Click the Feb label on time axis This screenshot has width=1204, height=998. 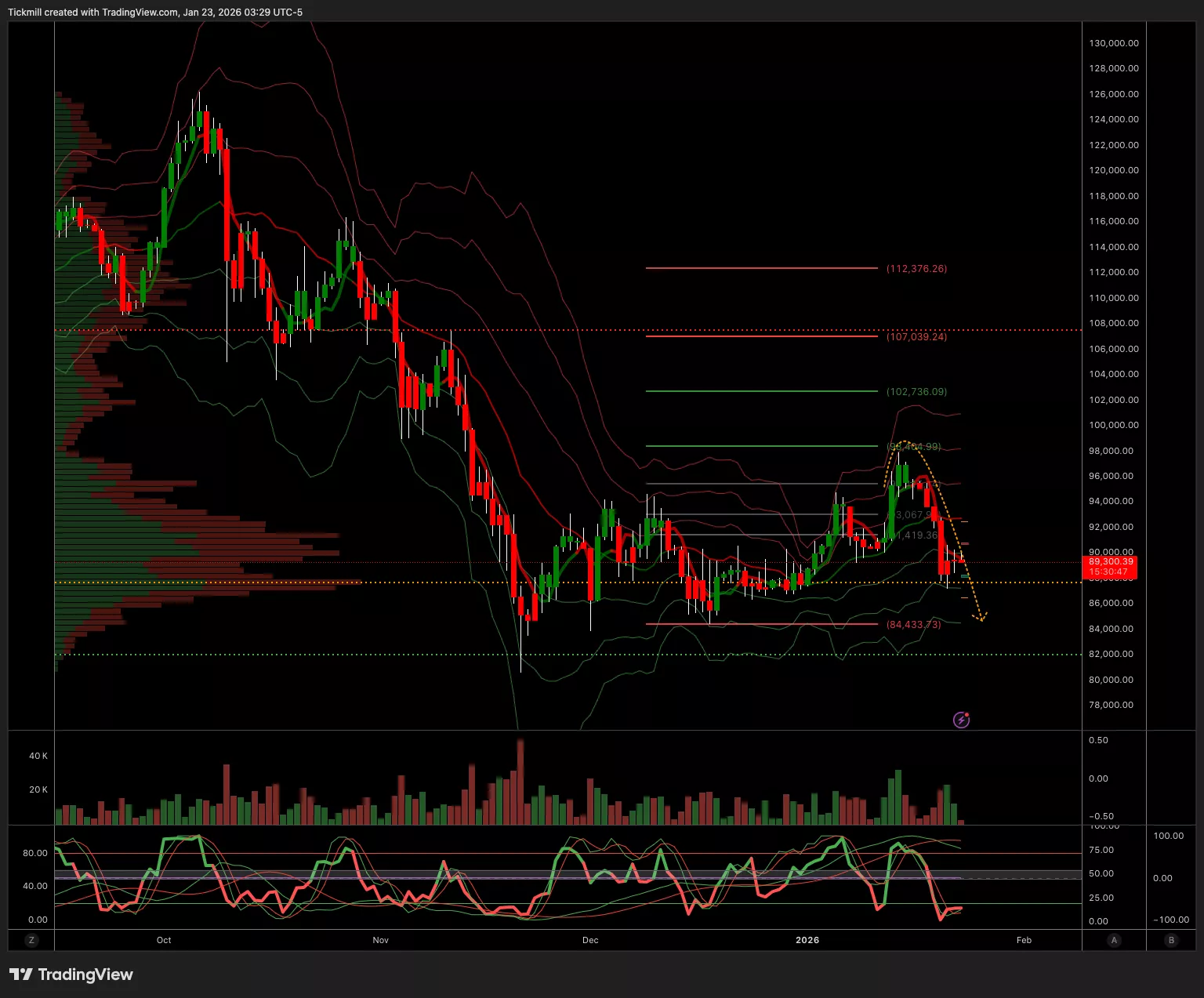1024,940
